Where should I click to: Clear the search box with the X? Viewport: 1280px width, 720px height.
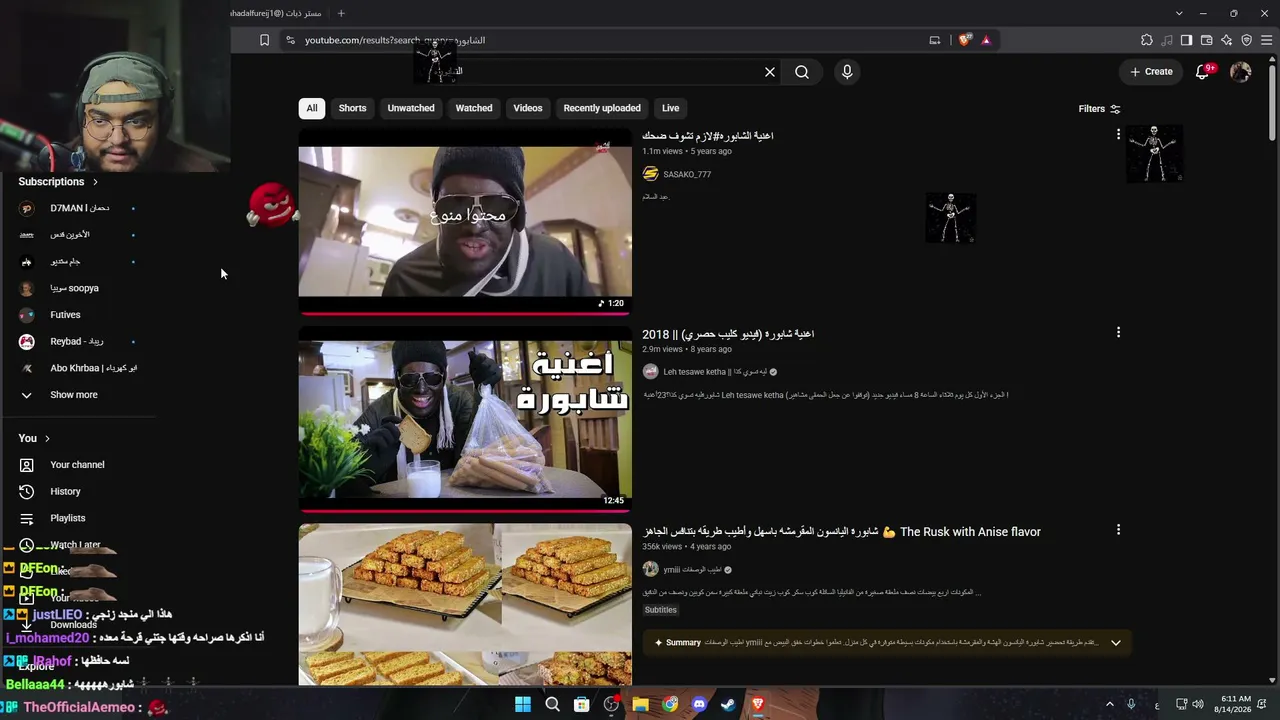pyautogui.click(x=770, y=72)
